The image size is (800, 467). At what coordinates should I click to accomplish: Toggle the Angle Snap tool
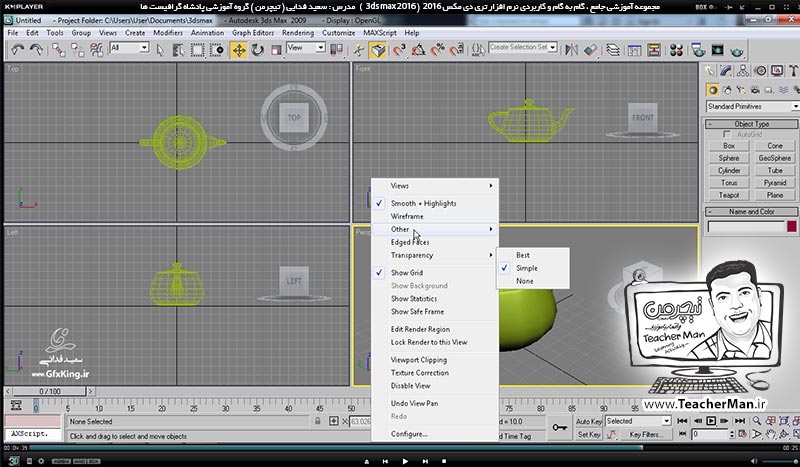[418, 50]
